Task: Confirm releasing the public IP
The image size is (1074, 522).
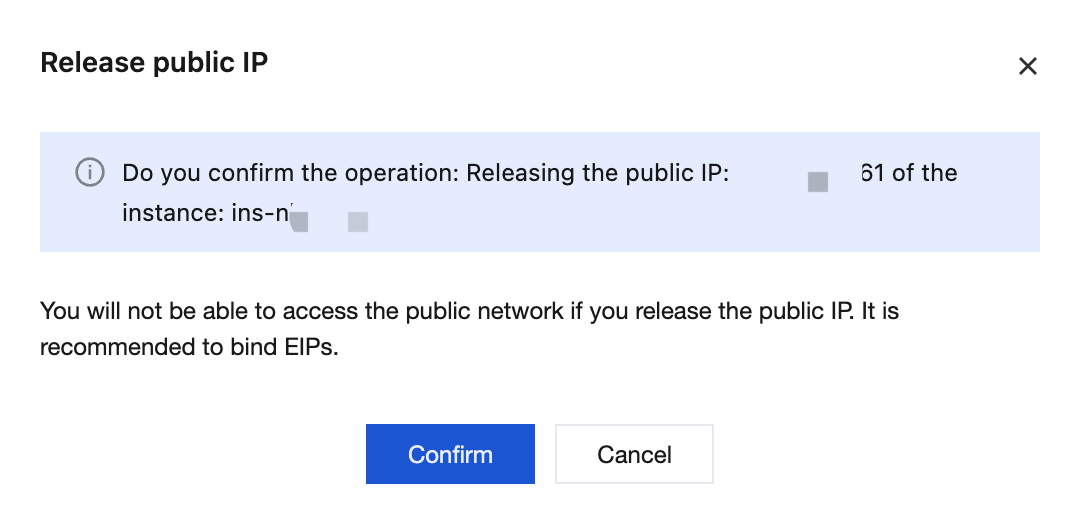Action: pos(450,453)
